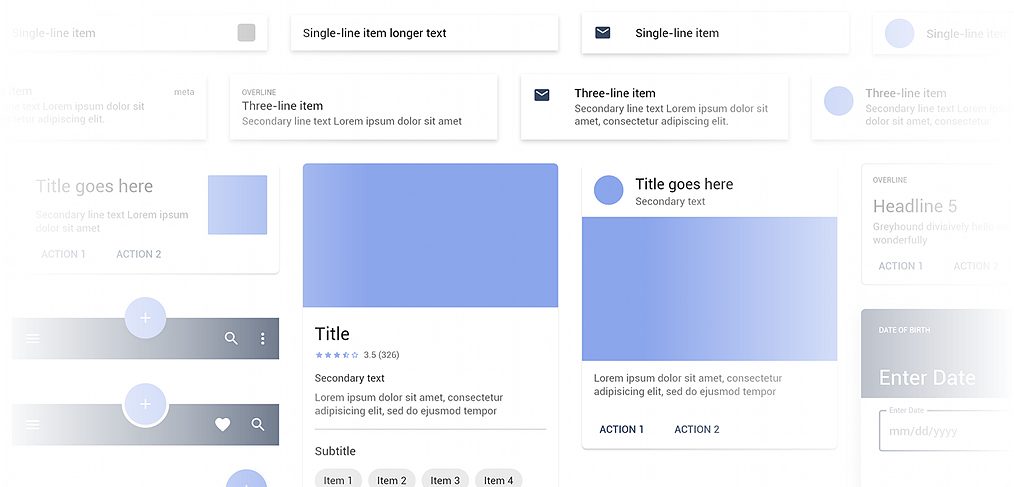Click the star rating showing 3.5 (326)

coord(337,355)
